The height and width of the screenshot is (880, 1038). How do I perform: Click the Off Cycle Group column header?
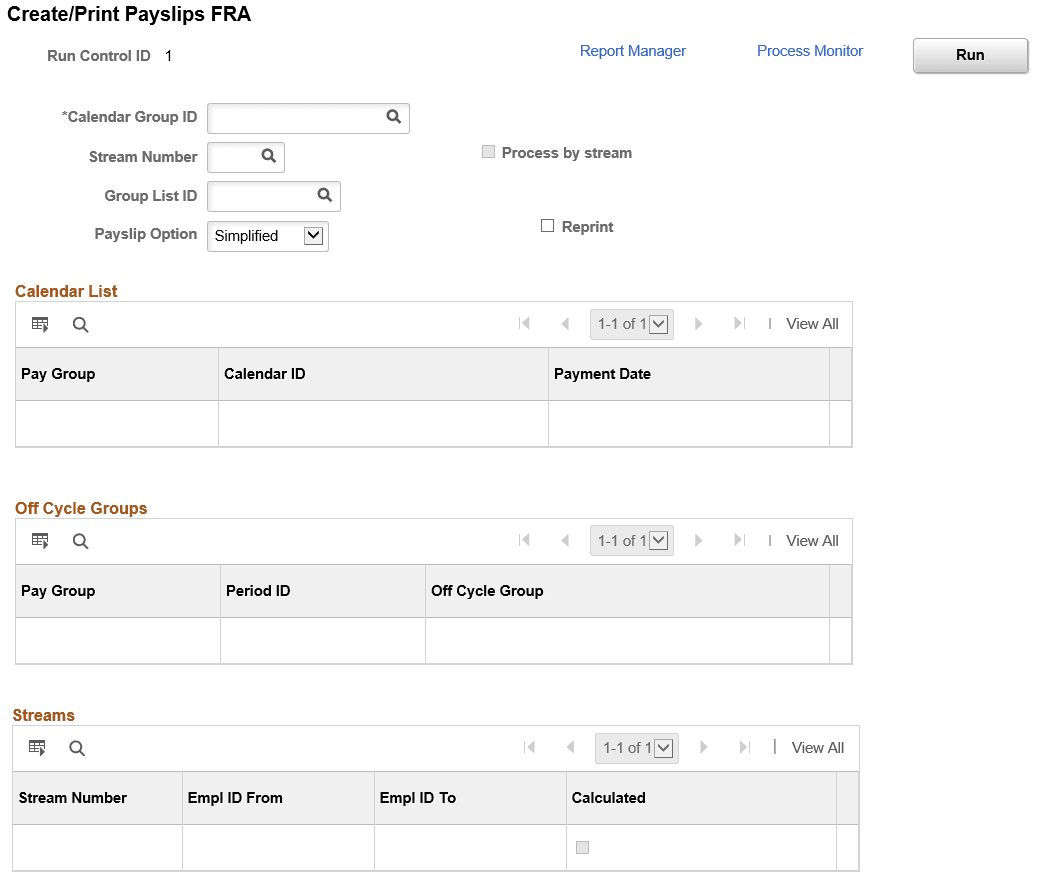(487, 590)
